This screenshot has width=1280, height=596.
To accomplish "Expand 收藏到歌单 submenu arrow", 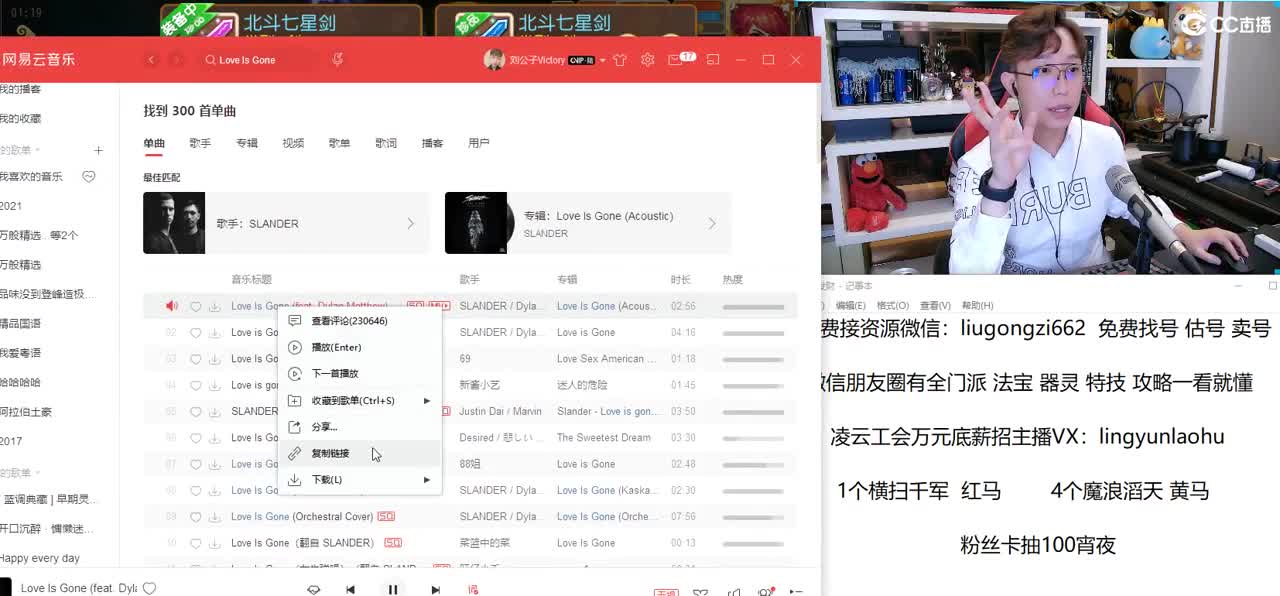I will 427,401.
